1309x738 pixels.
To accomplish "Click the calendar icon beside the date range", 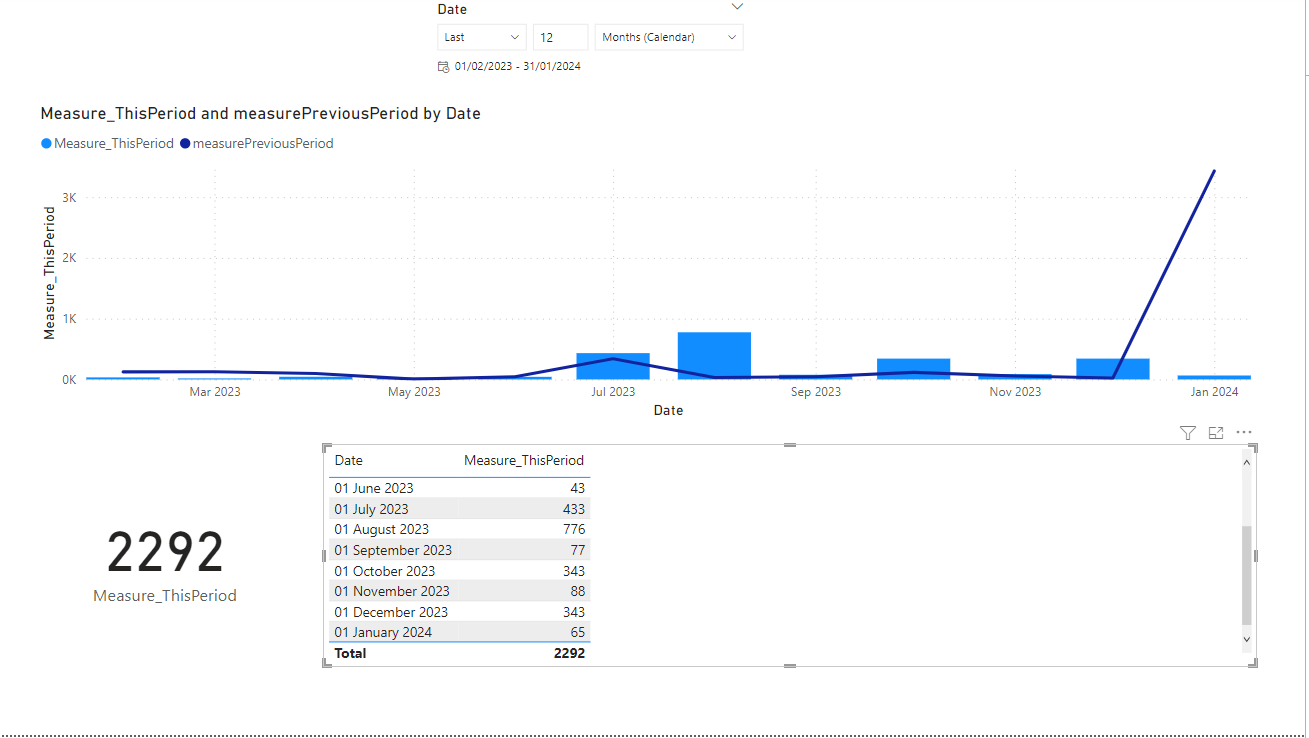I will point(443,67).
